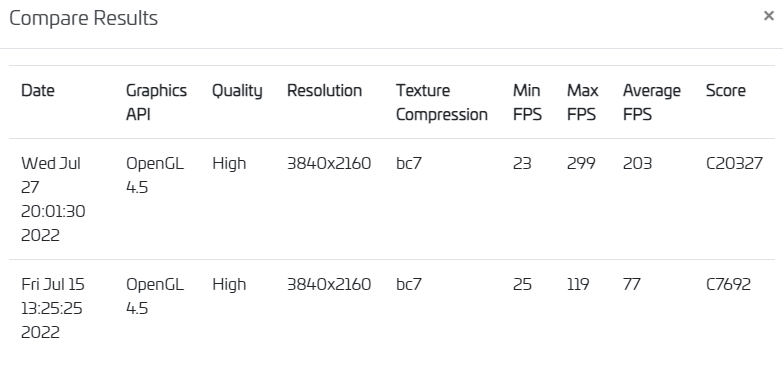The image size is (783, 375).
Task: Click the Compare Results title
Action: point(83,18)
